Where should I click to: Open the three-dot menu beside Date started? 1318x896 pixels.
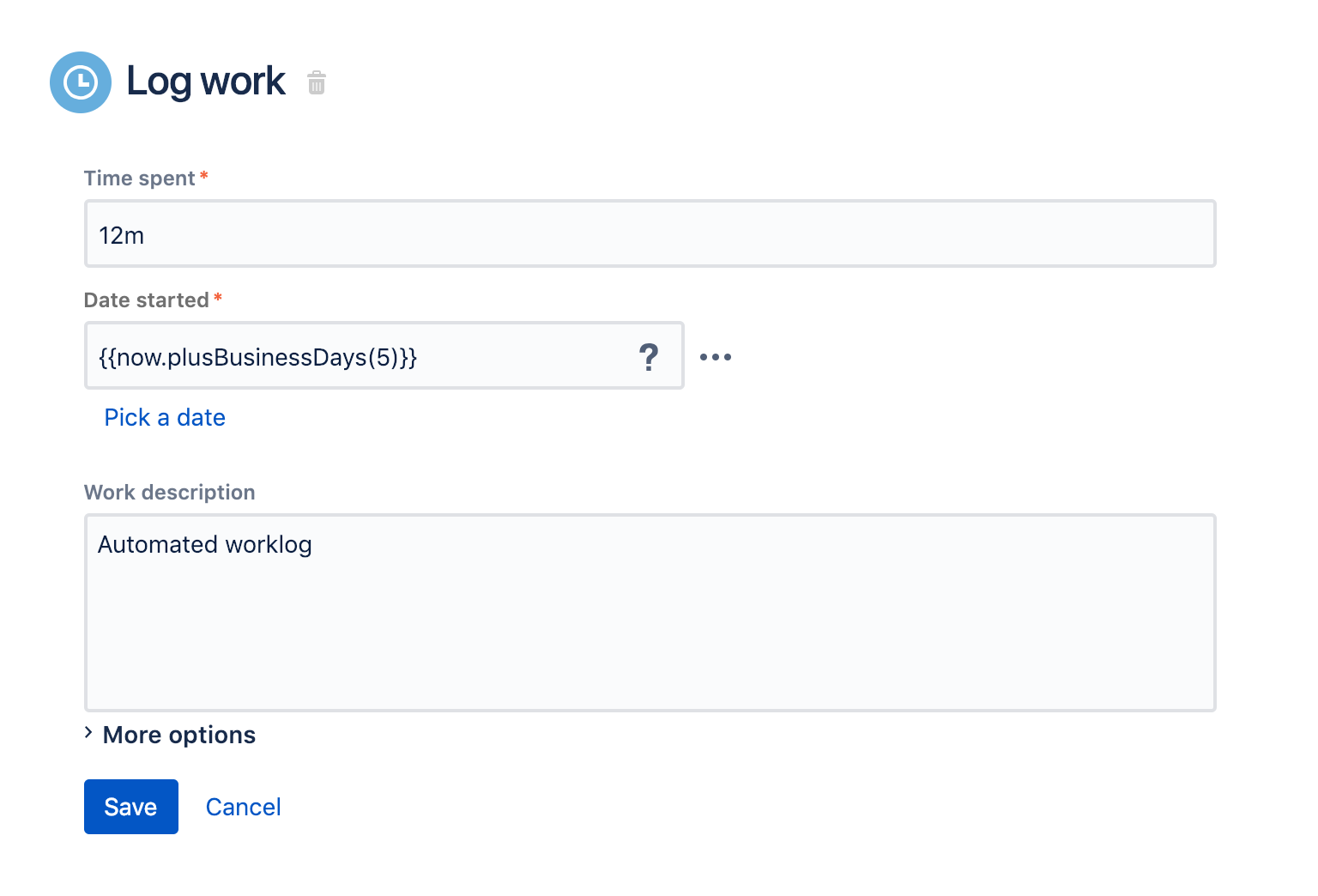pos(715,357)
